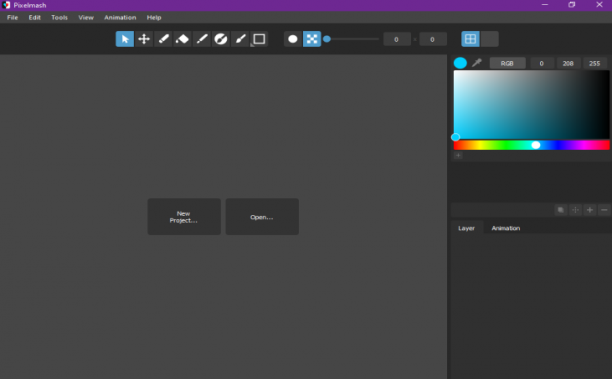
Task: Select the move tool with four arrows
Action: click(x=144, y=39)
